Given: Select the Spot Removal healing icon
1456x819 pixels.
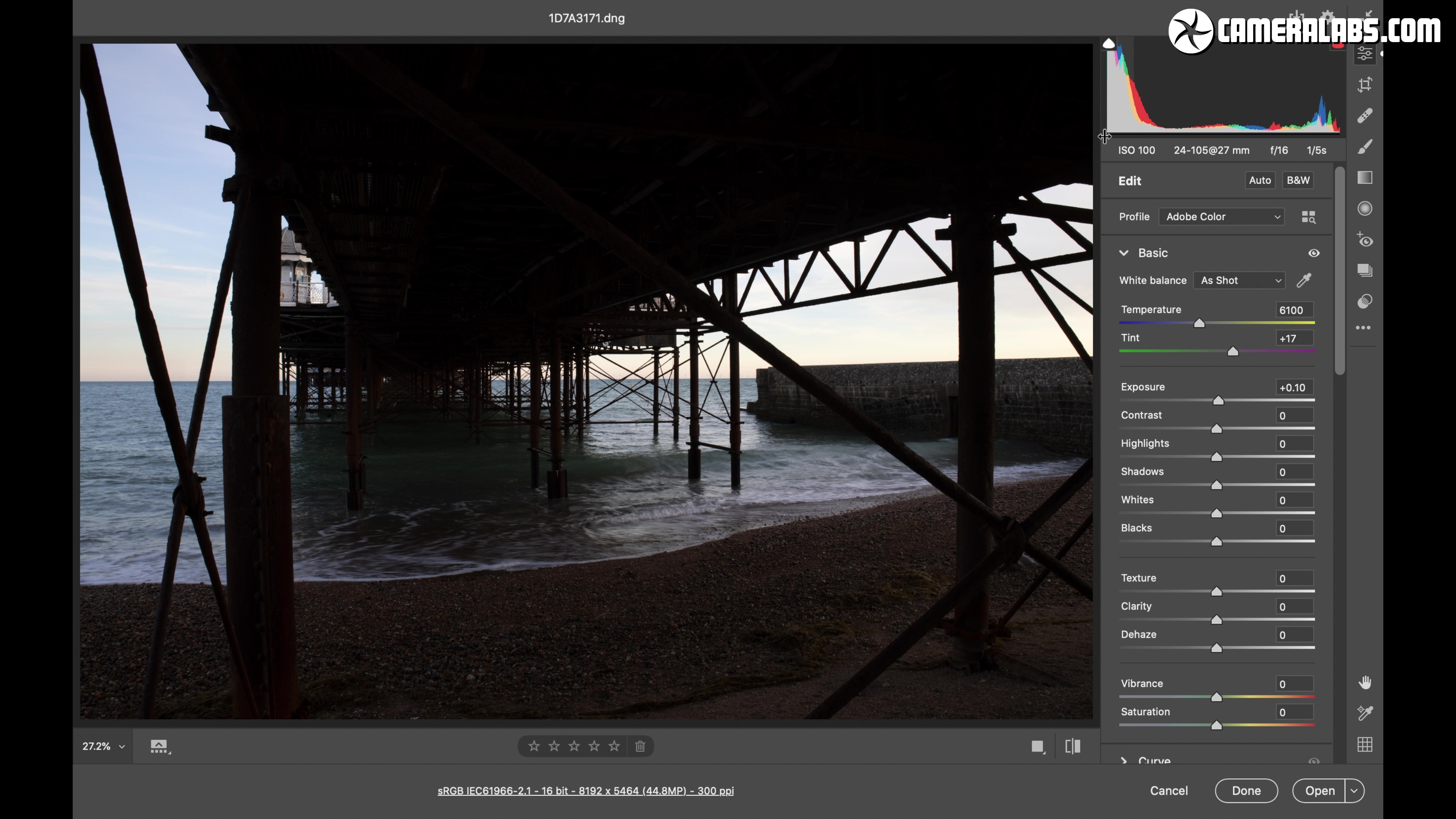Looking at the screenshot, I should [x=1365, y=116].
